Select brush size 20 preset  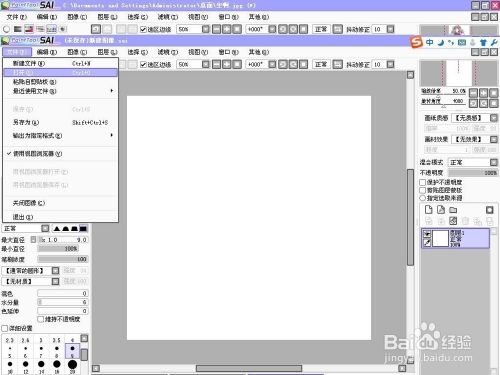tap(72, 366)
